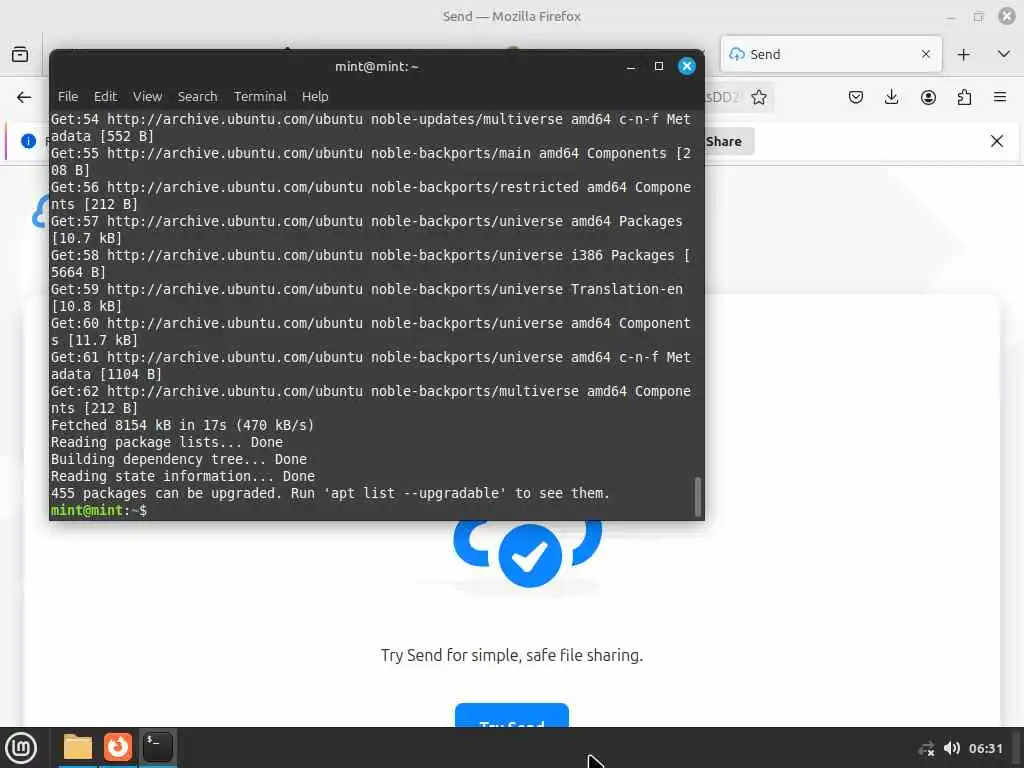This screenshot has height=768, width=1024.
Task: Minimize the terminal window
Action: [x=631, y=66]
